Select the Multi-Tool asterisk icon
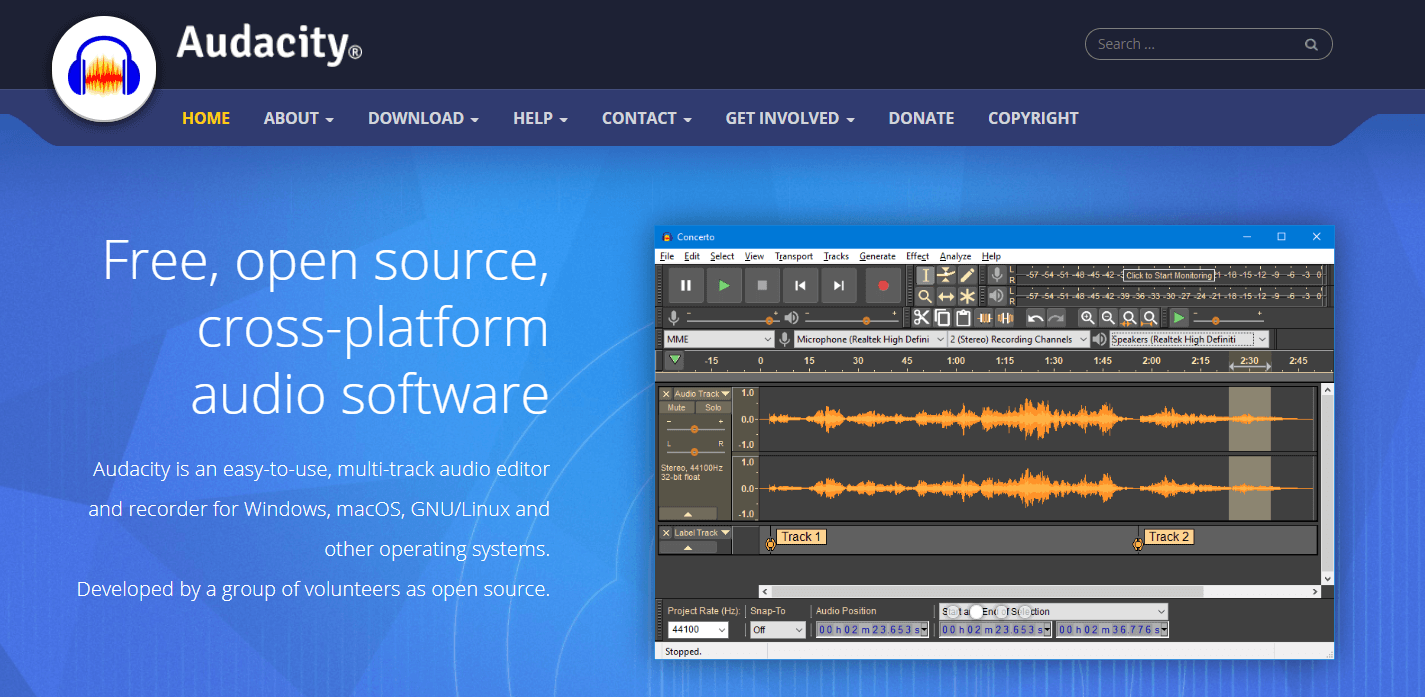 pos(967,297)
